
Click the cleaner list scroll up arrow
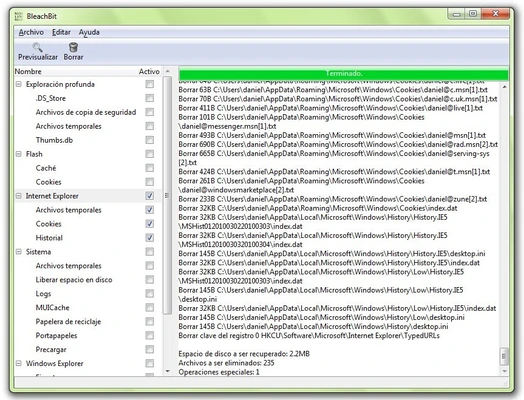pyautogui.click(x=168, y=71)
